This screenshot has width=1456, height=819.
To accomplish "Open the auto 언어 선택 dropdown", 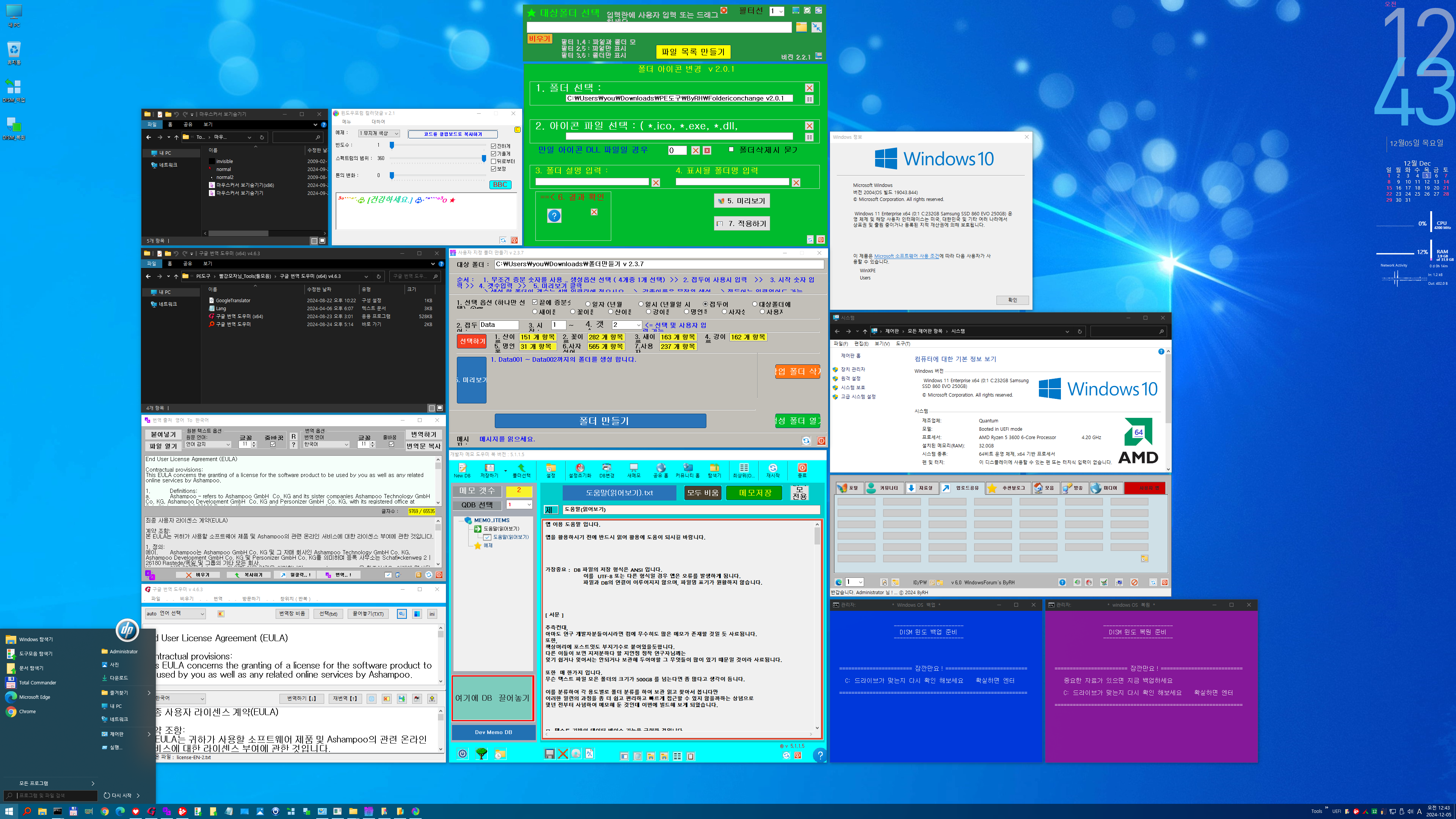I will click(175, 614).
